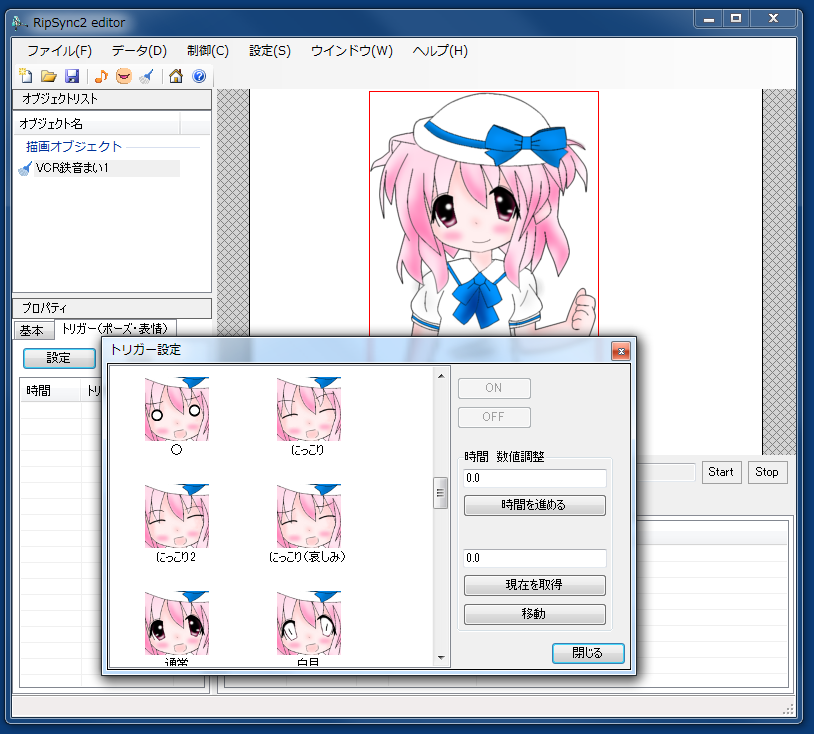
Task: Click the lips mouth toolbar icon
Action: (124, 76)
